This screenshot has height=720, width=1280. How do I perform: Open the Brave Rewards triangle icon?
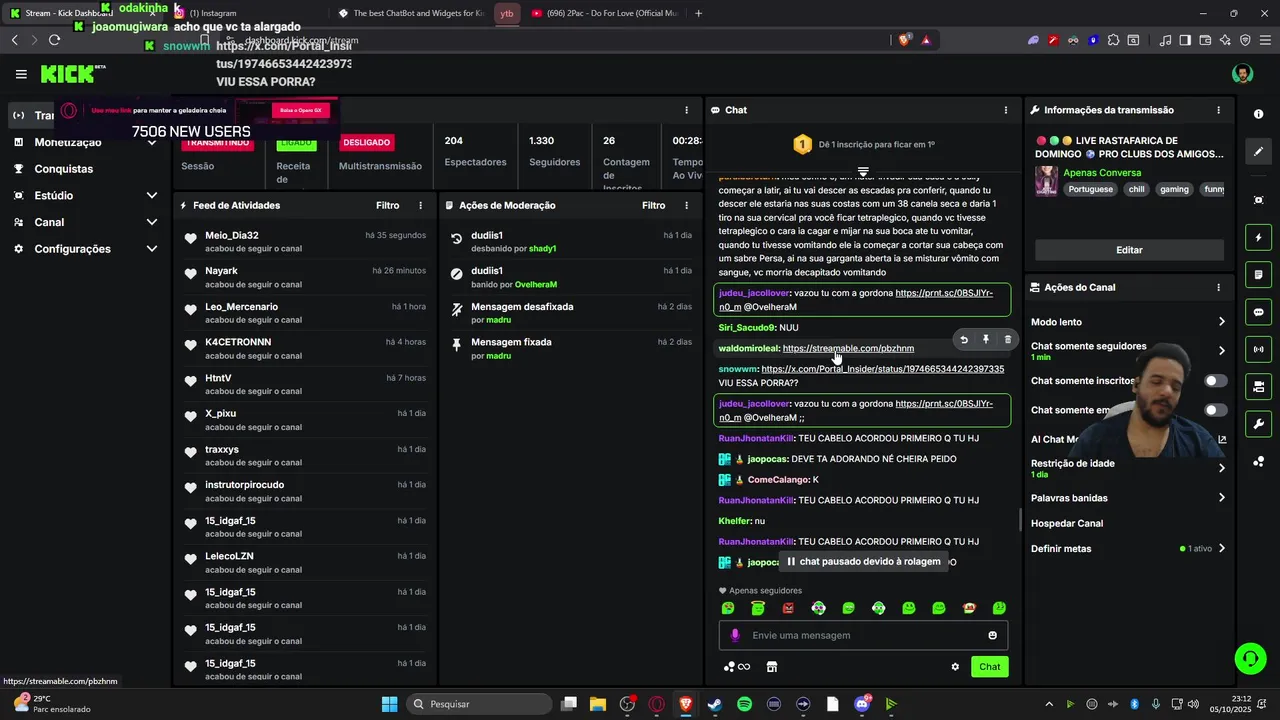point(926,40)
